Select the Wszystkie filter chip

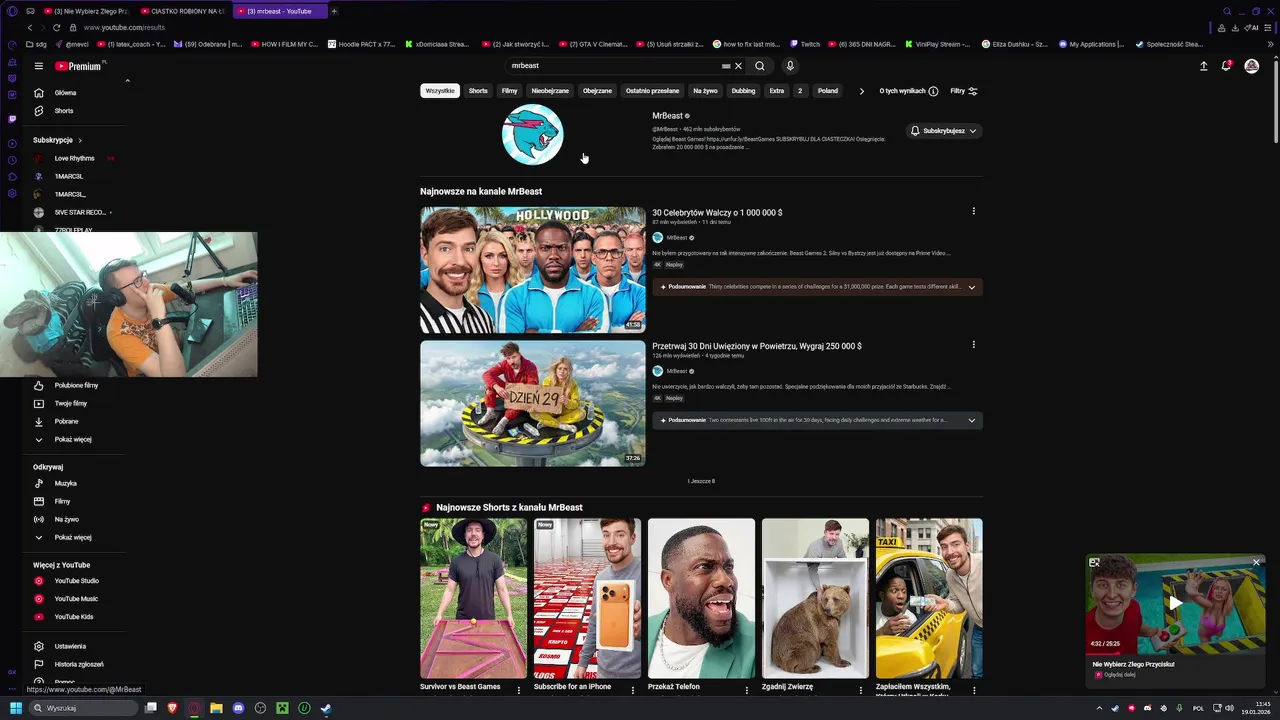click(440, 91)
